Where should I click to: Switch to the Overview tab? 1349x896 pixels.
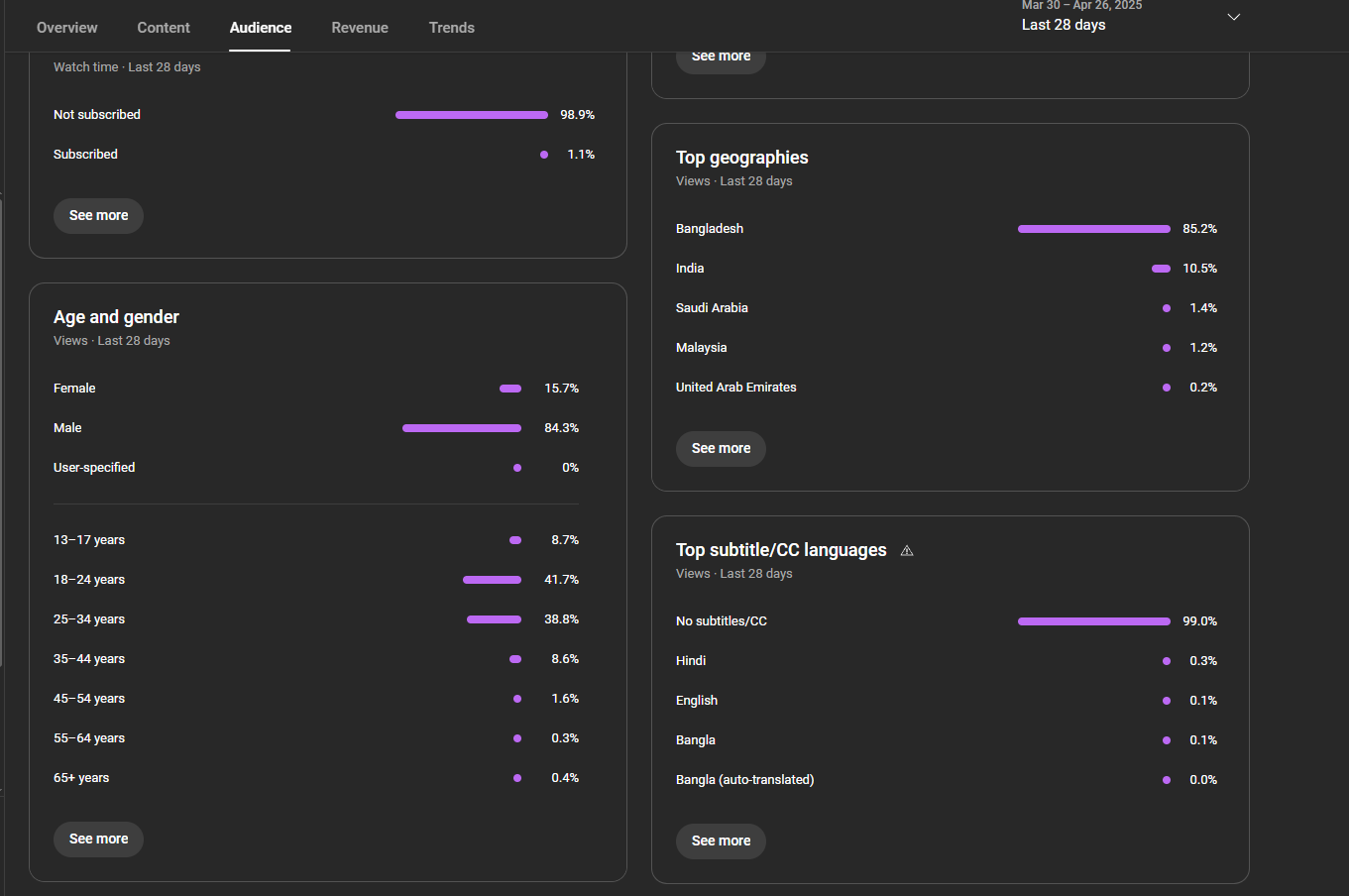(x=67, y=28)
